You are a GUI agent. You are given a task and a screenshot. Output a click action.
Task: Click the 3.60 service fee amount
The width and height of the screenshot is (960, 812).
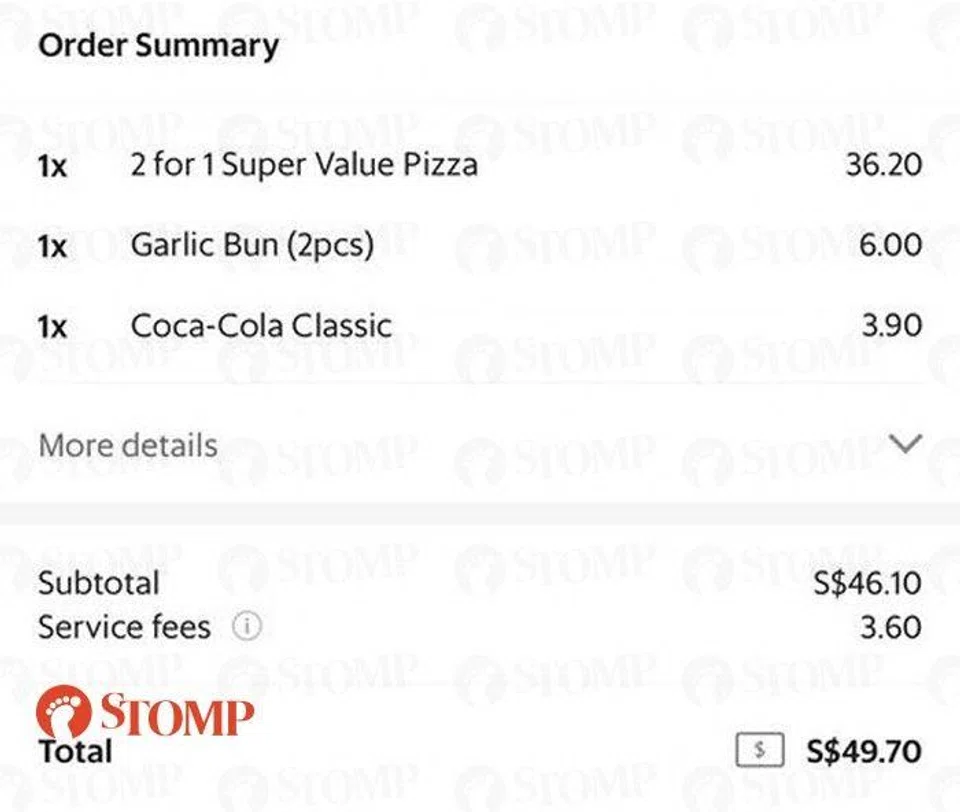coord(890,628)
